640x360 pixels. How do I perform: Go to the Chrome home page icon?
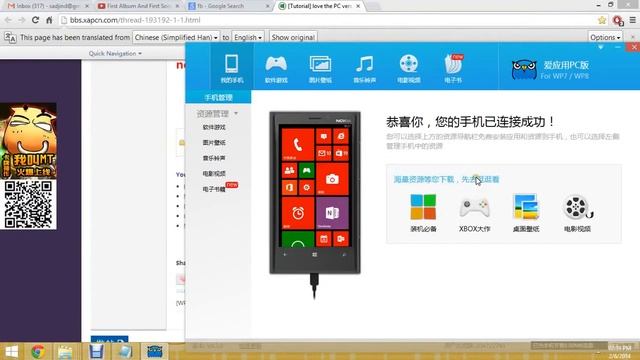point(49,20)
